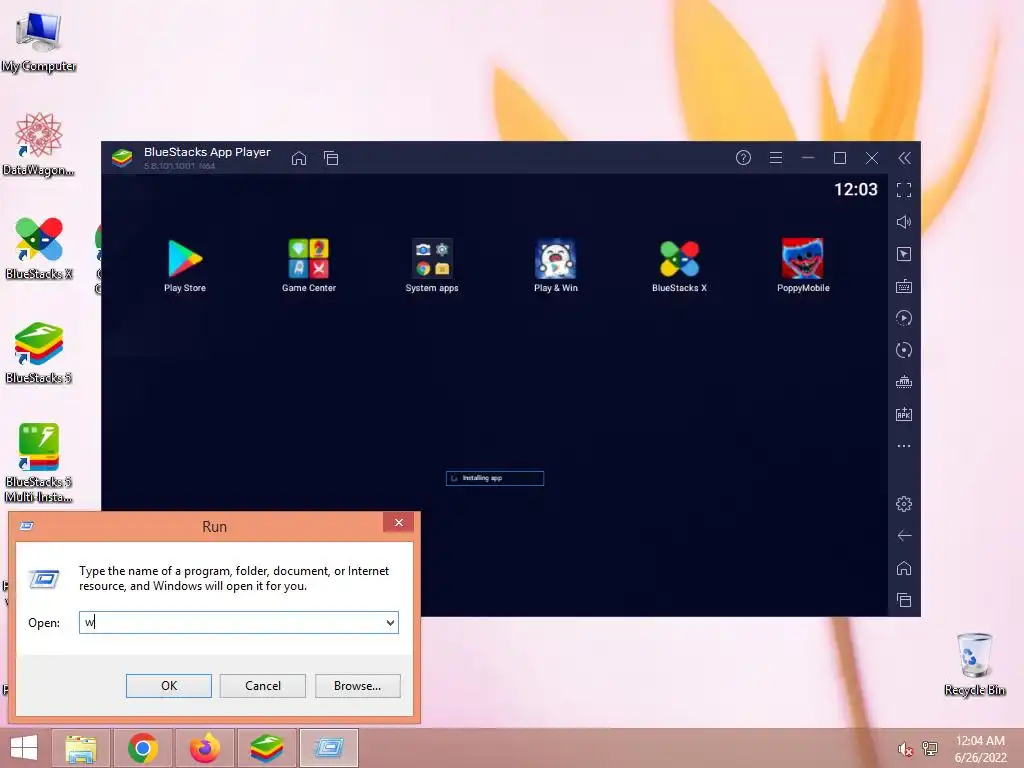Toggle BlueStacks fullscreen mode icon
Screen dimensions: 1024x768
pyautogui.click(x=904, y=190)
